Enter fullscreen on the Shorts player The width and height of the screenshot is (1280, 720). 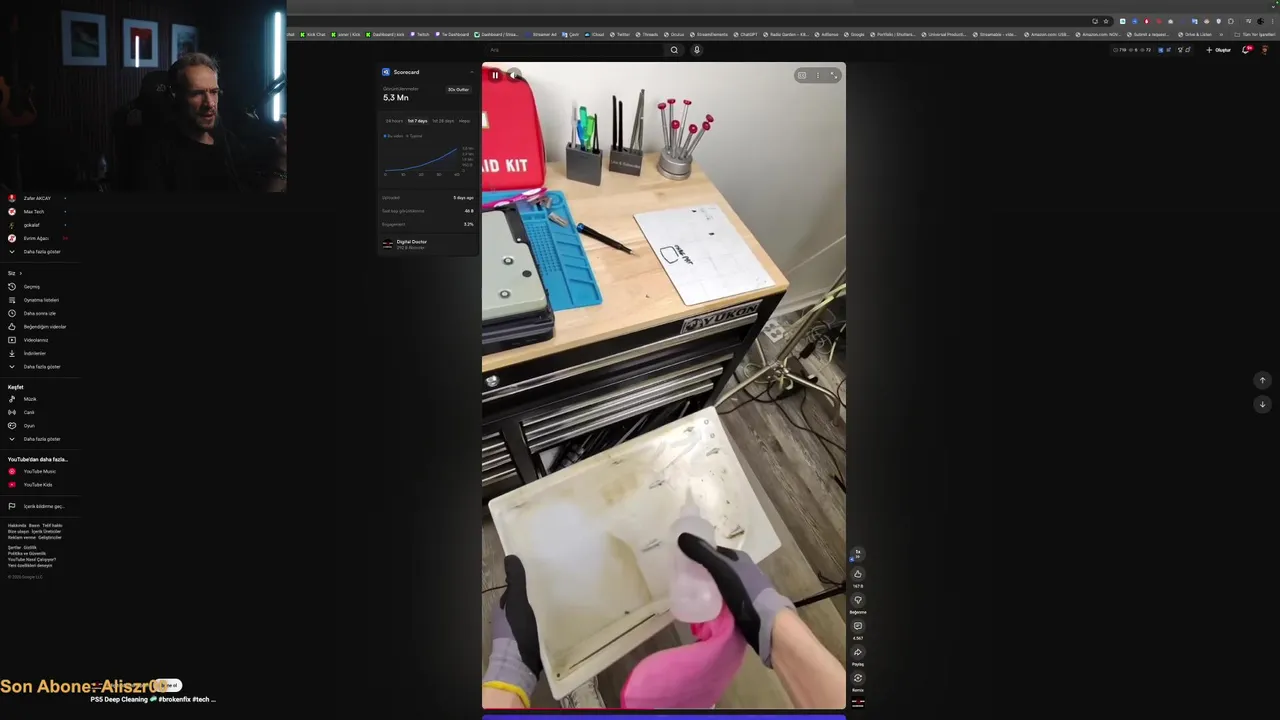(x=834, y=75)
